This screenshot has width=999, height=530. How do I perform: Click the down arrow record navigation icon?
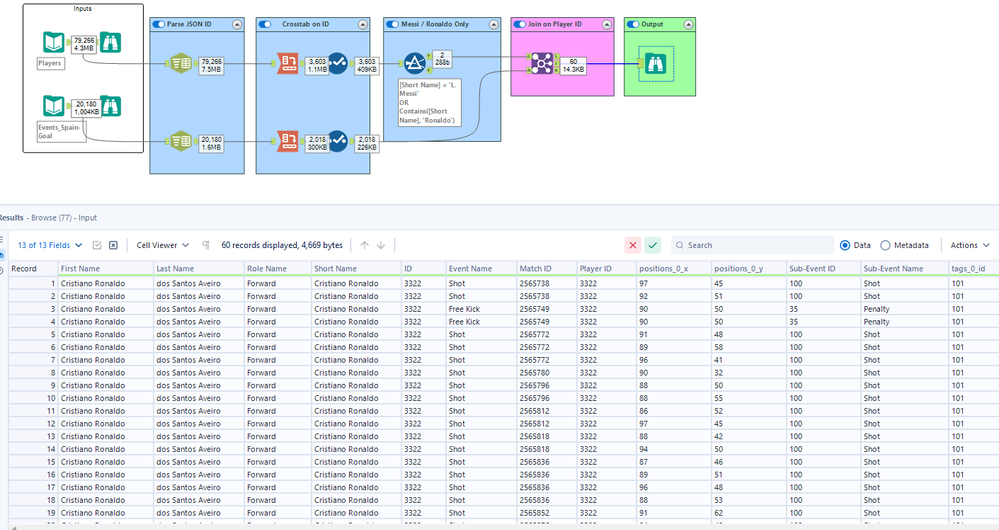381,245
